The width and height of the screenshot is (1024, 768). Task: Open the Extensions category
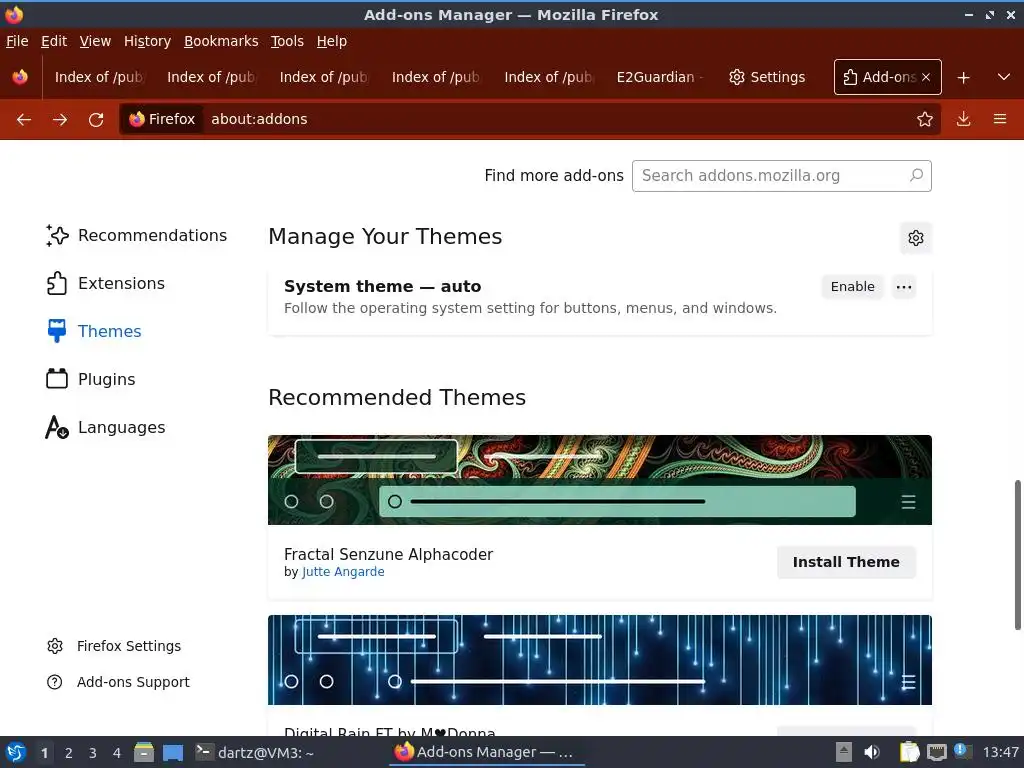[106, 283]
